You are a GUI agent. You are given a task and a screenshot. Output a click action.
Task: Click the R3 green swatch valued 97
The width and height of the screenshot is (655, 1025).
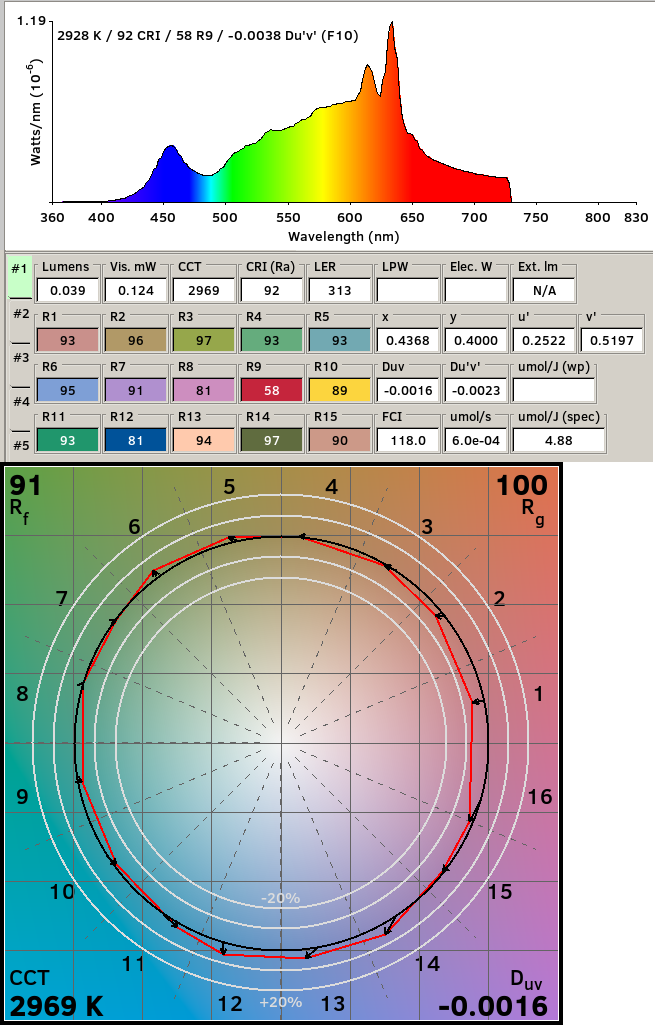point(204,341)
